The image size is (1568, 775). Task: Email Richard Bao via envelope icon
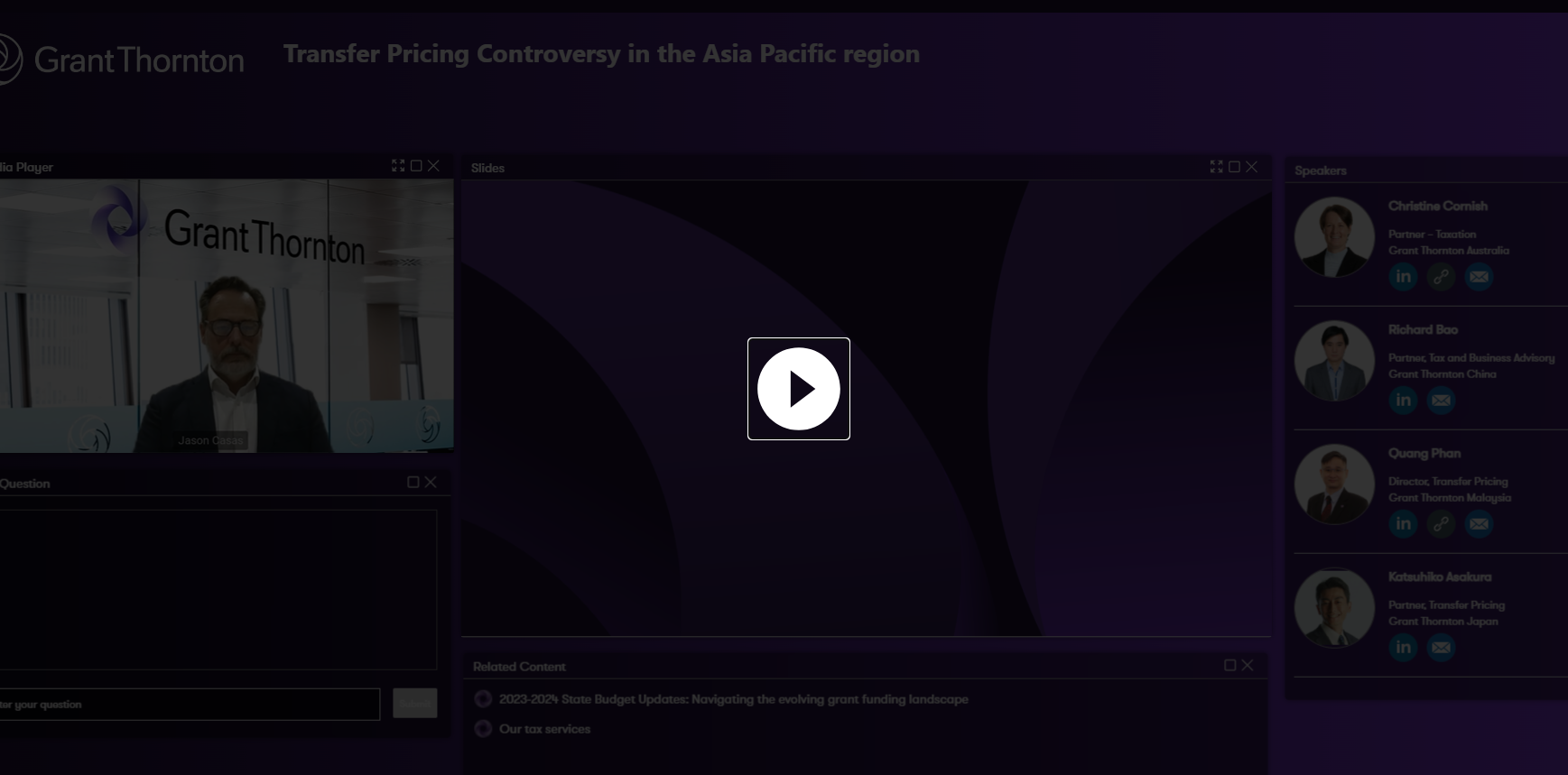(1441, 401)
